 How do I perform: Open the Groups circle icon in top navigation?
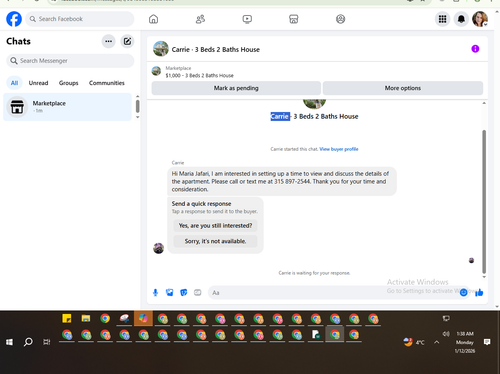pyautogui.click(x=340, y=19)
